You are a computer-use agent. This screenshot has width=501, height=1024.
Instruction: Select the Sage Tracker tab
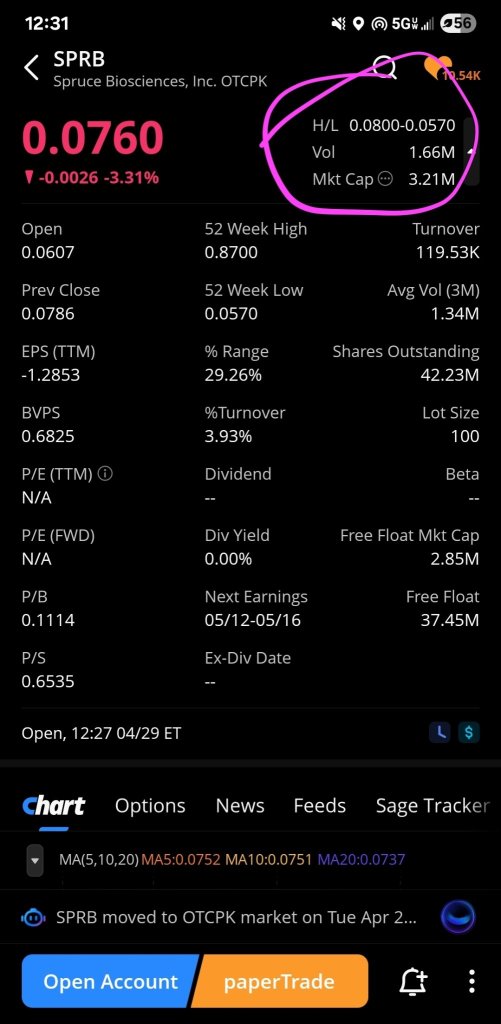432,806
